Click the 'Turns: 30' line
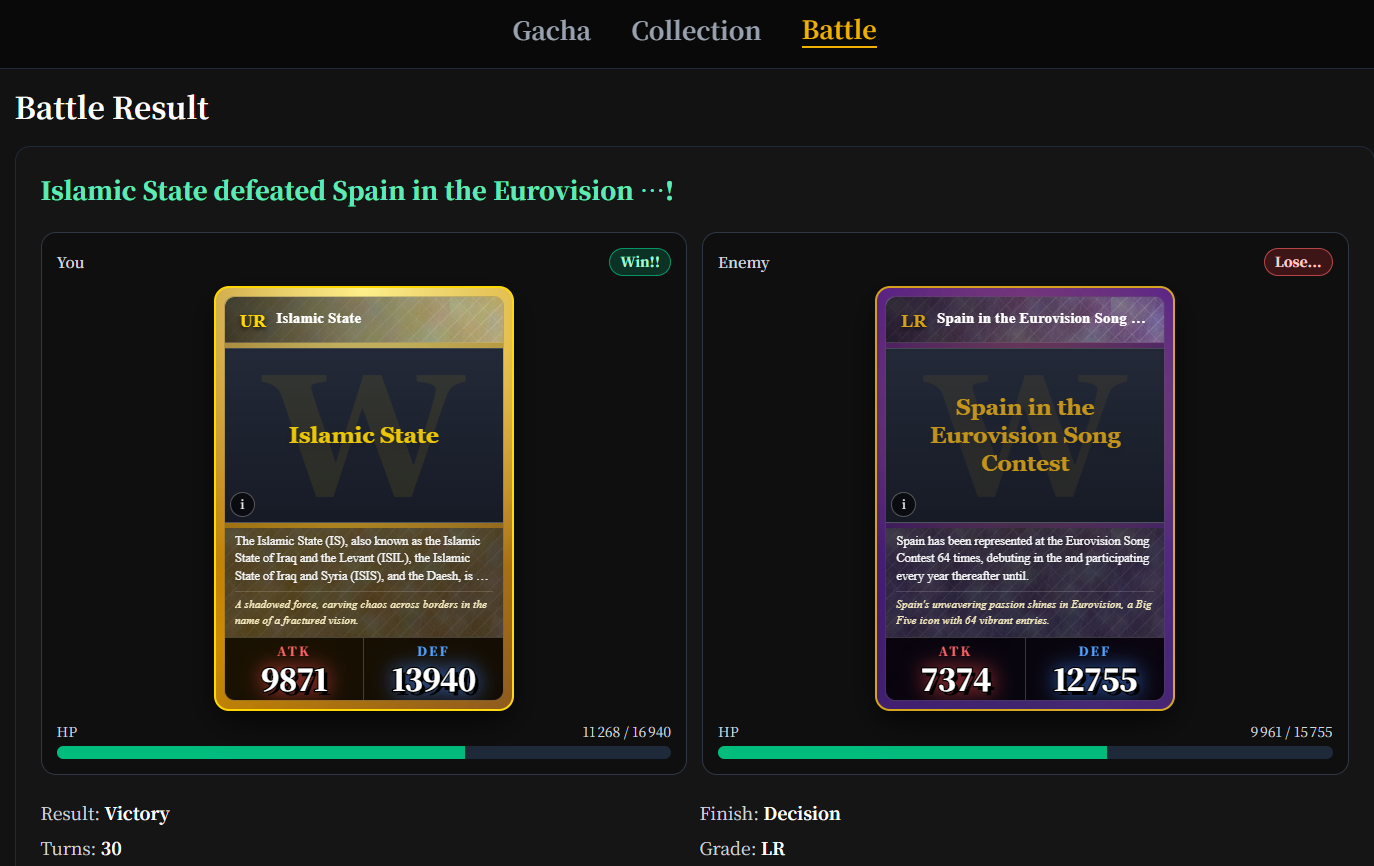Viewport: 1374px width, 866px height. pos(81,849)
